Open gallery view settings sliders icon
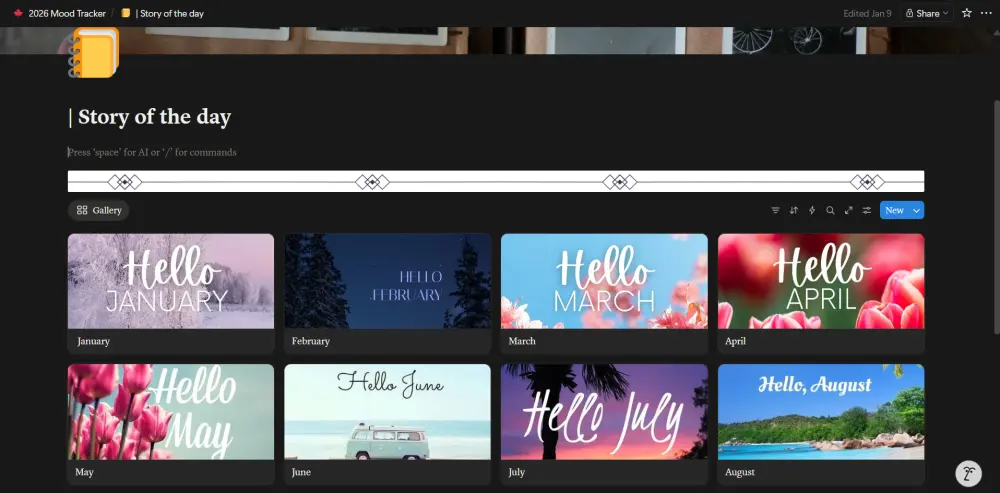Image resolution: width=1000 pixels, height=493 pixels. tap(867, 210)
